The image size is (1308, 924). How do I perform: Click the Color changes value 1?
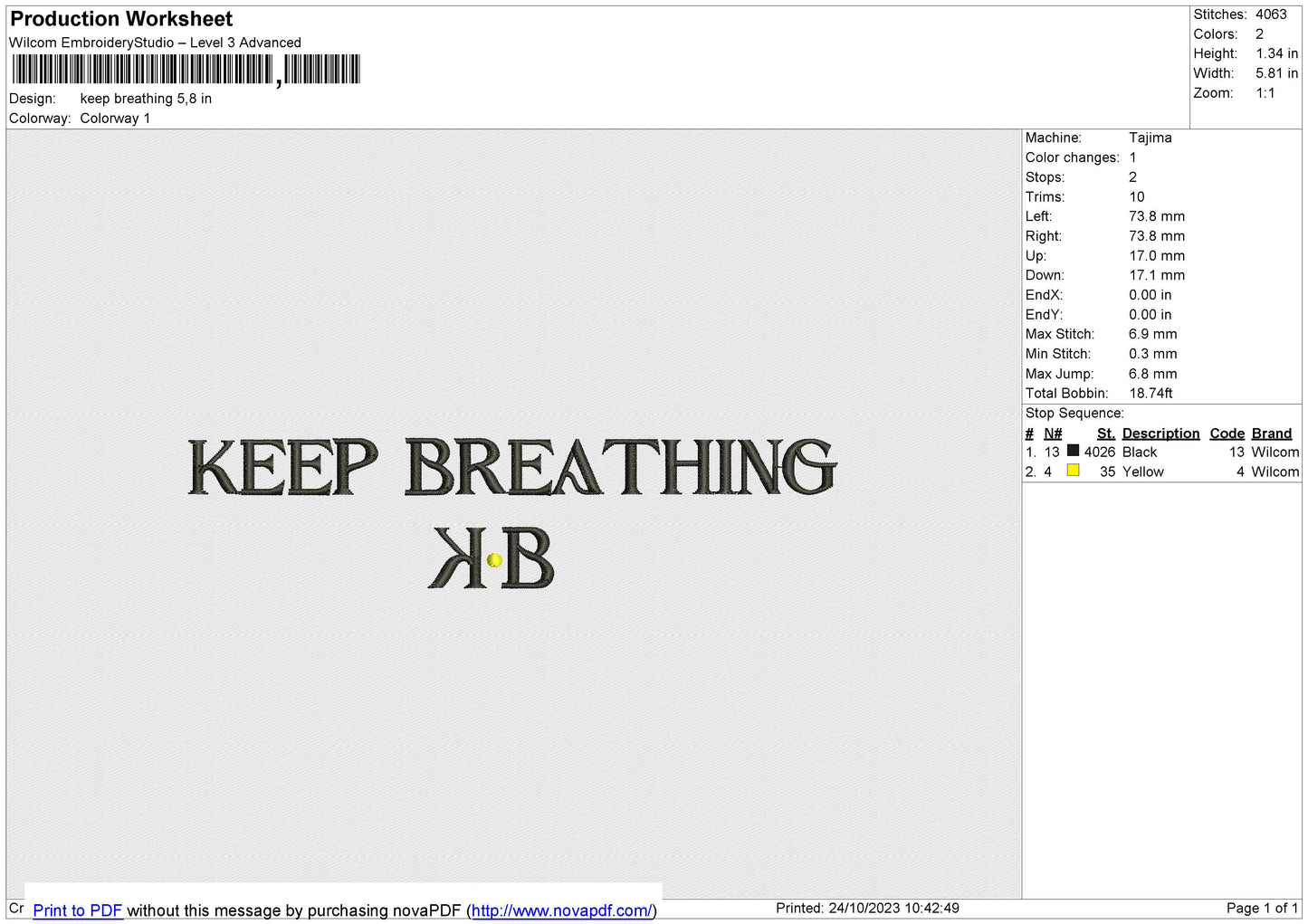point(1132,157)
